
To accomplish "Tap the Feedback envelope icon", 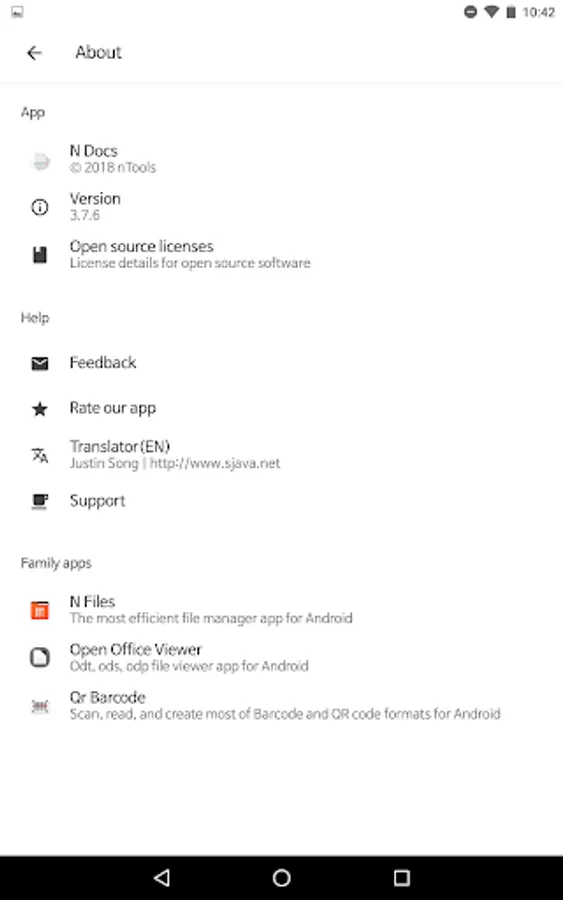I will coord(40,363).
